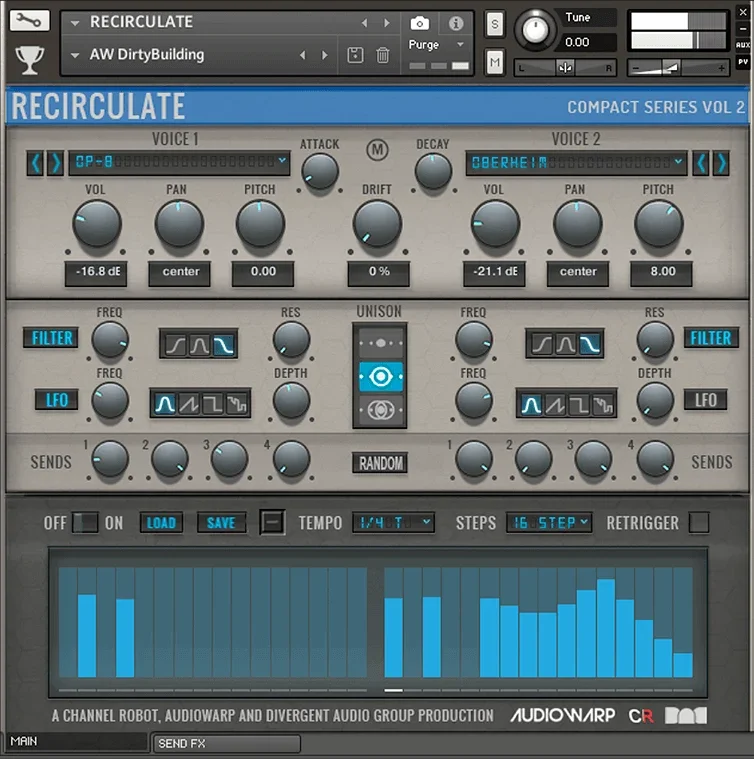Click the PV button

[743, 62]
